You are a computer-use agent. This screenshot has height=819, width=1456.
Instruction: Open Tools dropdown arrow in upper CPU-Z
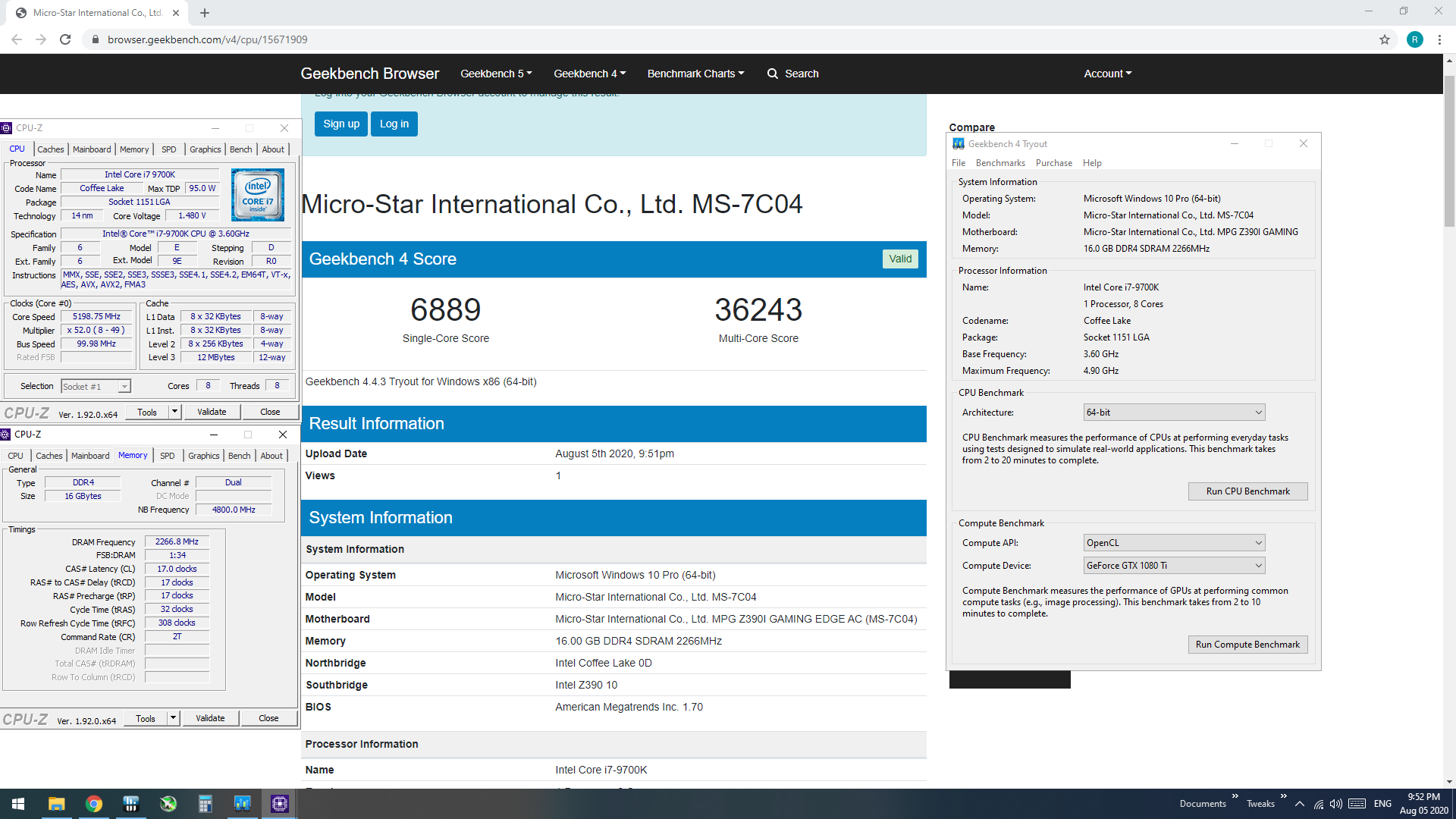[174, 412]
